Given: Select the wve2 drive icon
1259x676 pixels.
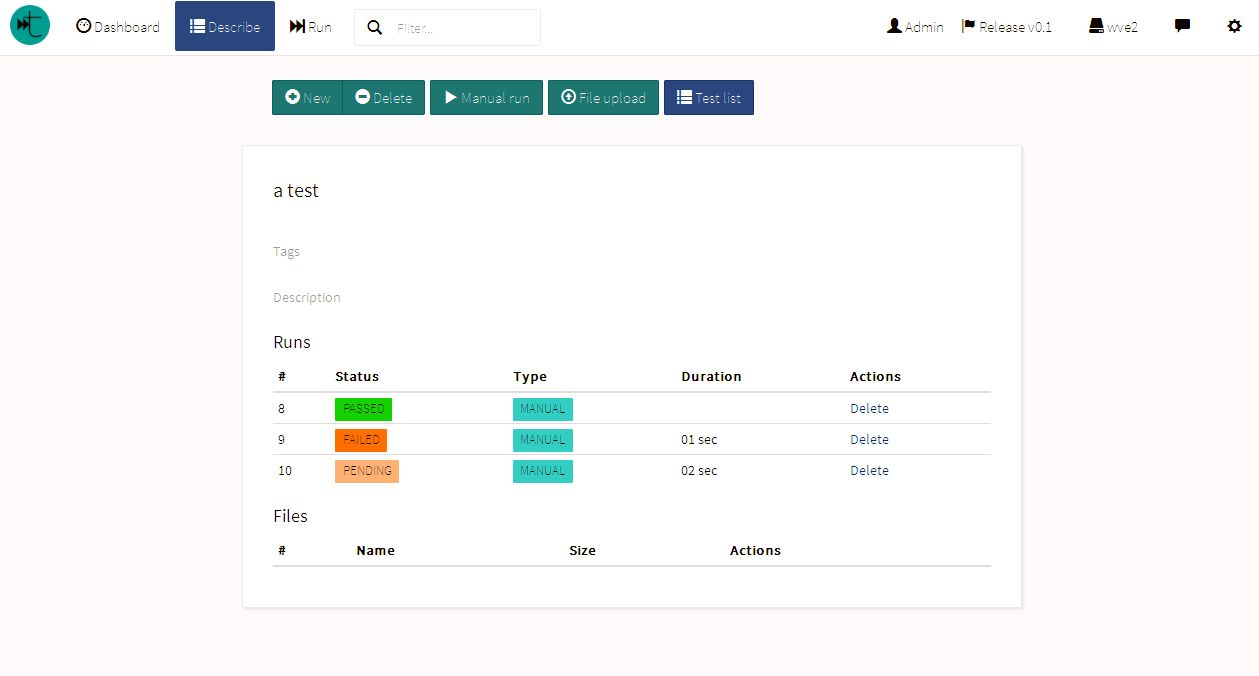Looking at the screenshot, I should (1096, 26).
